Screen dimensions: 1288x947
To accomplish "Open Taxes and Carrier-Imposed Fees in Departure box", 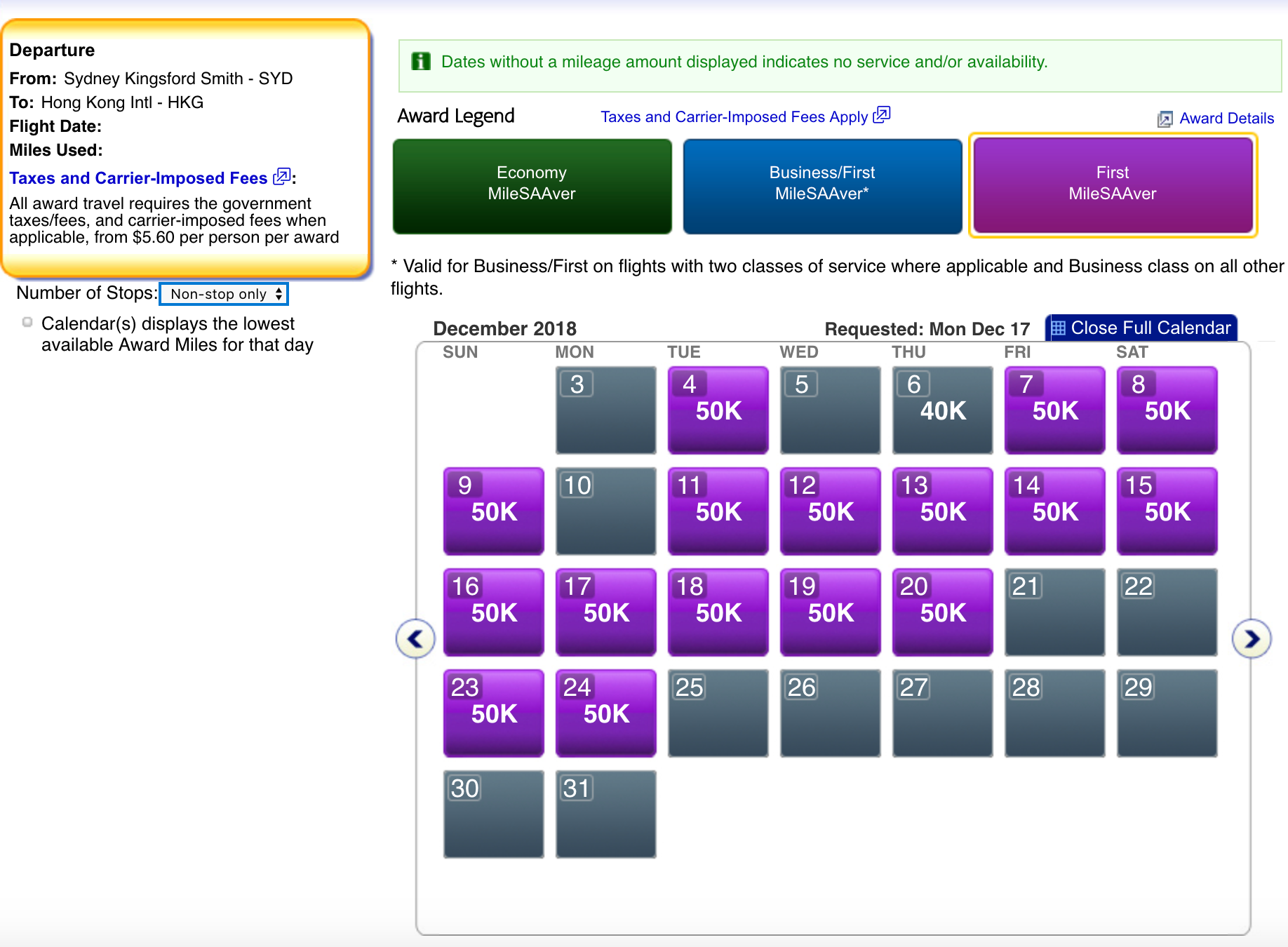I will [x=138, y=178].
